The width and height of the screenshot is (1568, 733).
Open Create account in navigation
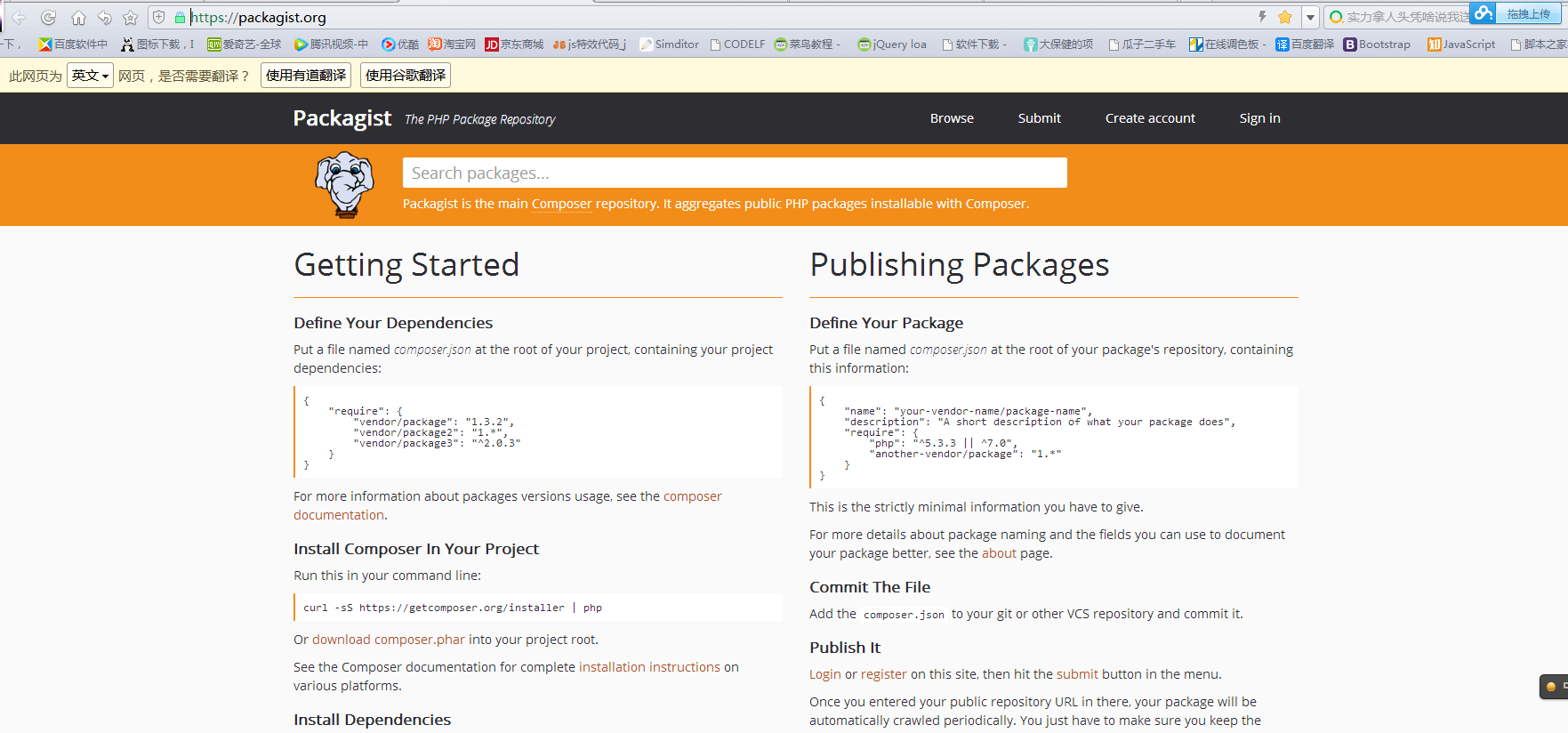pyautogui.click(x=1150, y=118)
